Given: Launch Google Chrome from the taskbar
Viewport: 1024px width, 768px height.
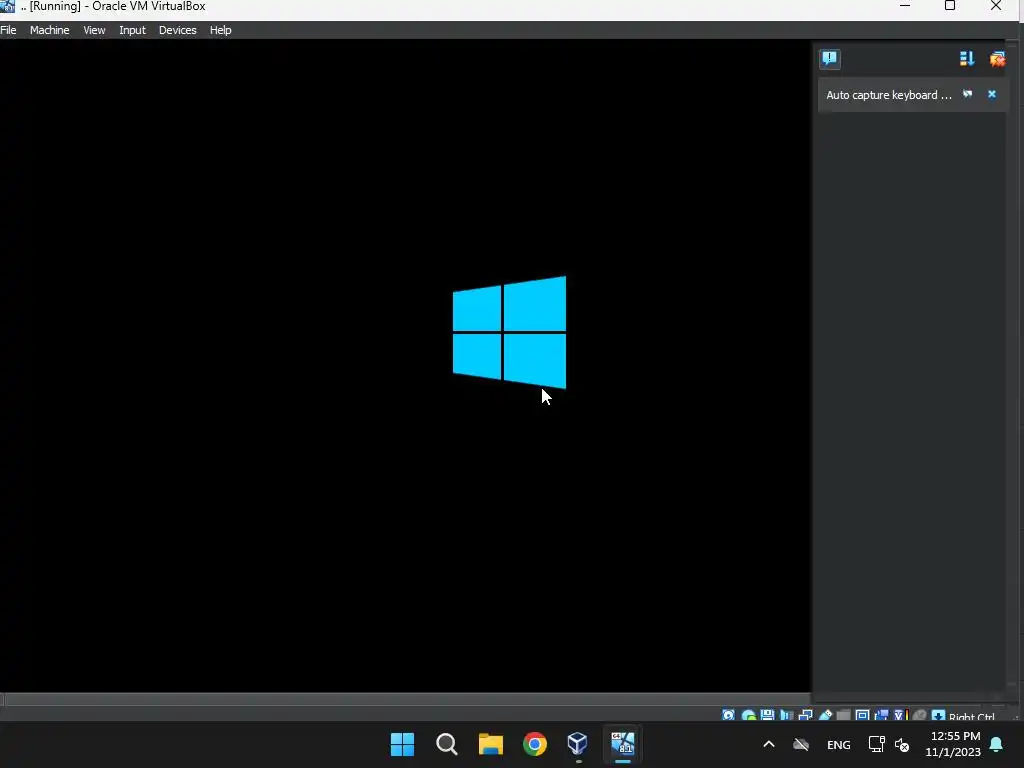Looking at the screenshot, I should 535,744.
